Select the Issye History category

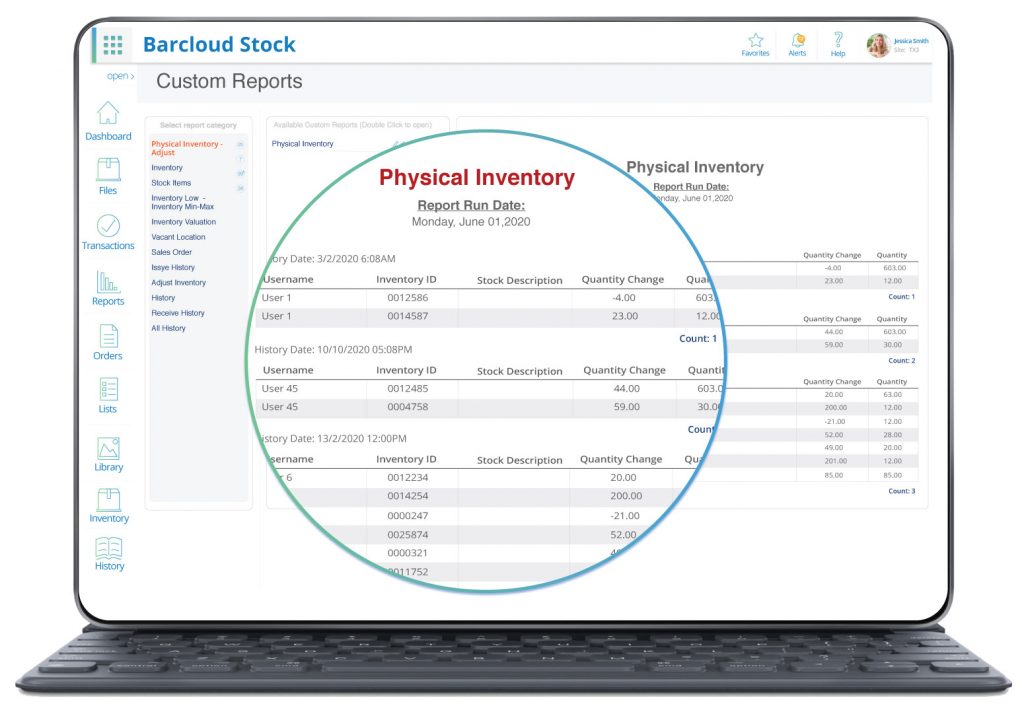click(173, 267)
